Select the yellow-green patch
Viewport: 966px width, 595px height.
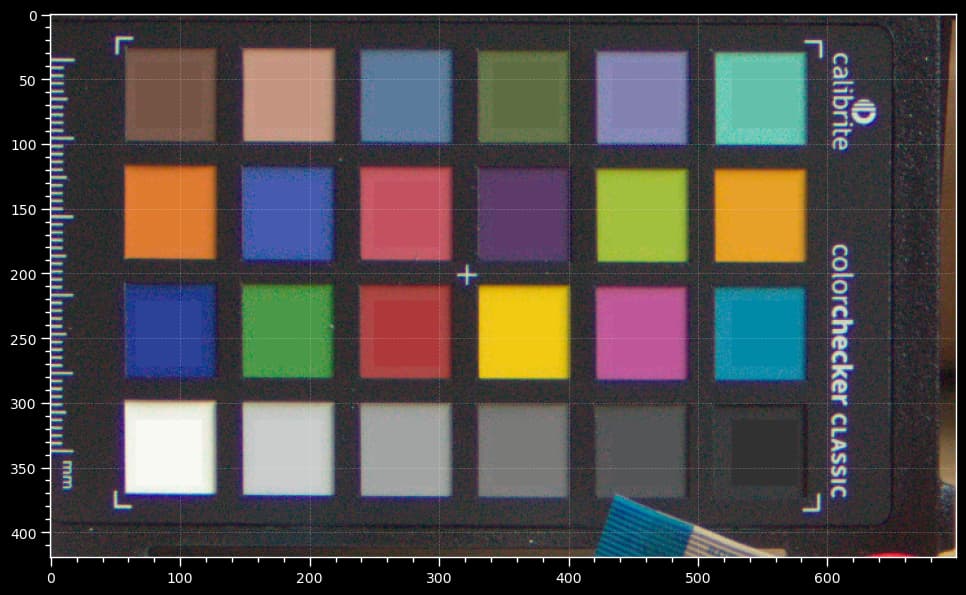[642, 215]
